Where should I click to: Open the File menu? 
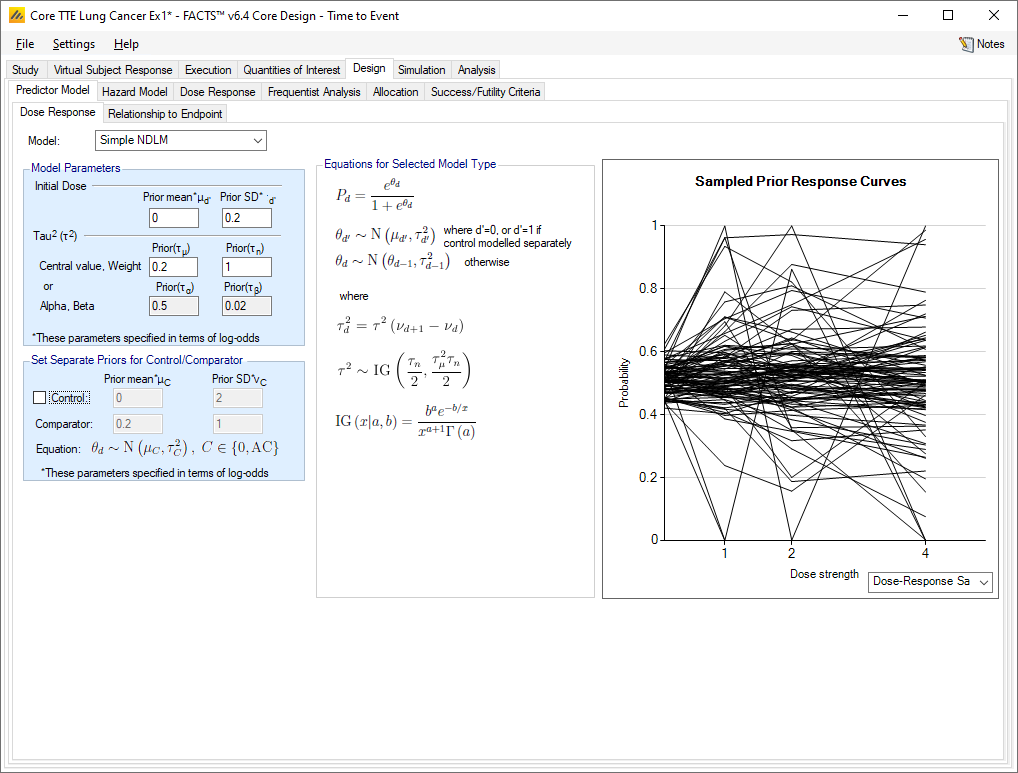(25, 44)
